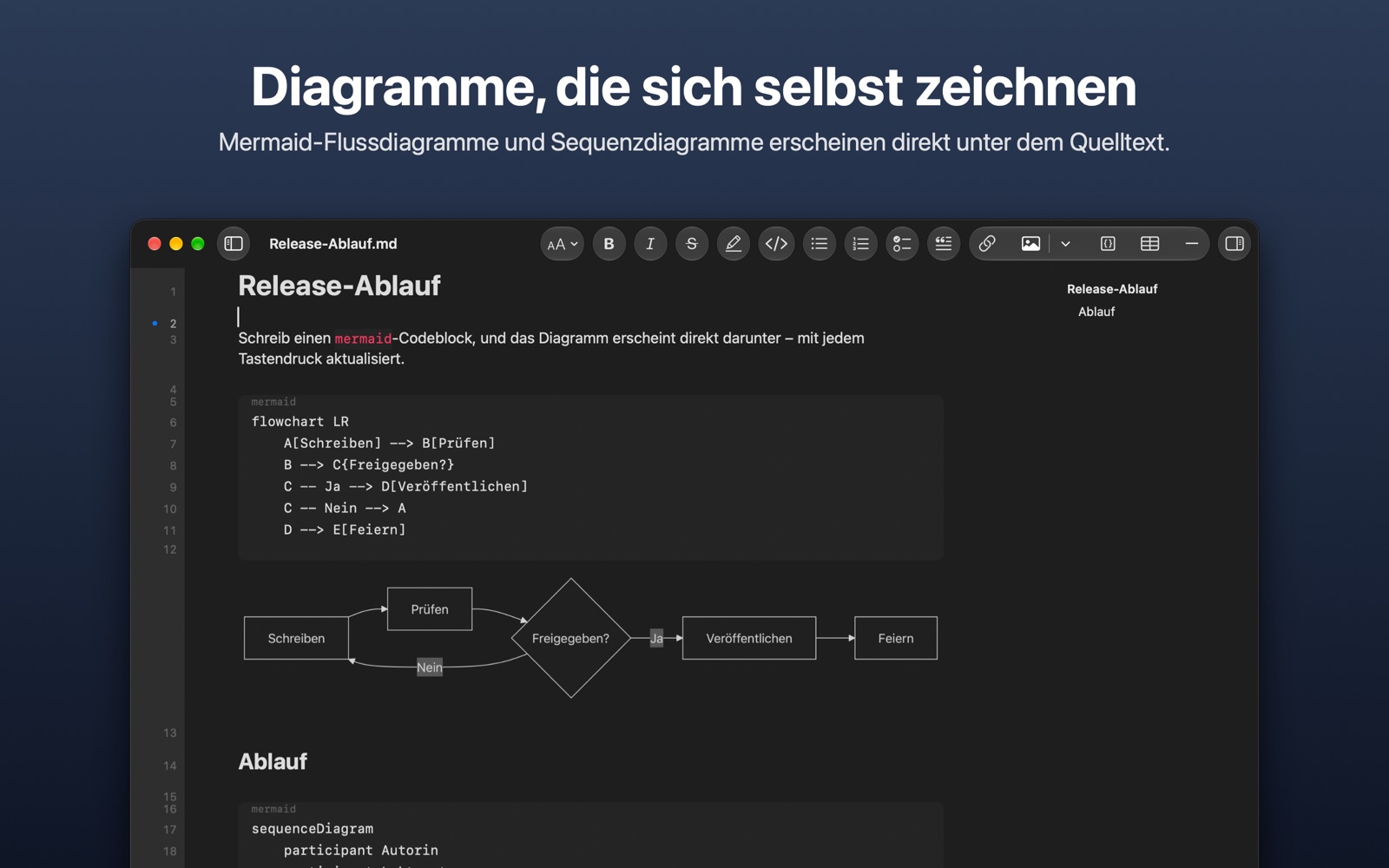Click the participant Autorin code line

(361, 851)
